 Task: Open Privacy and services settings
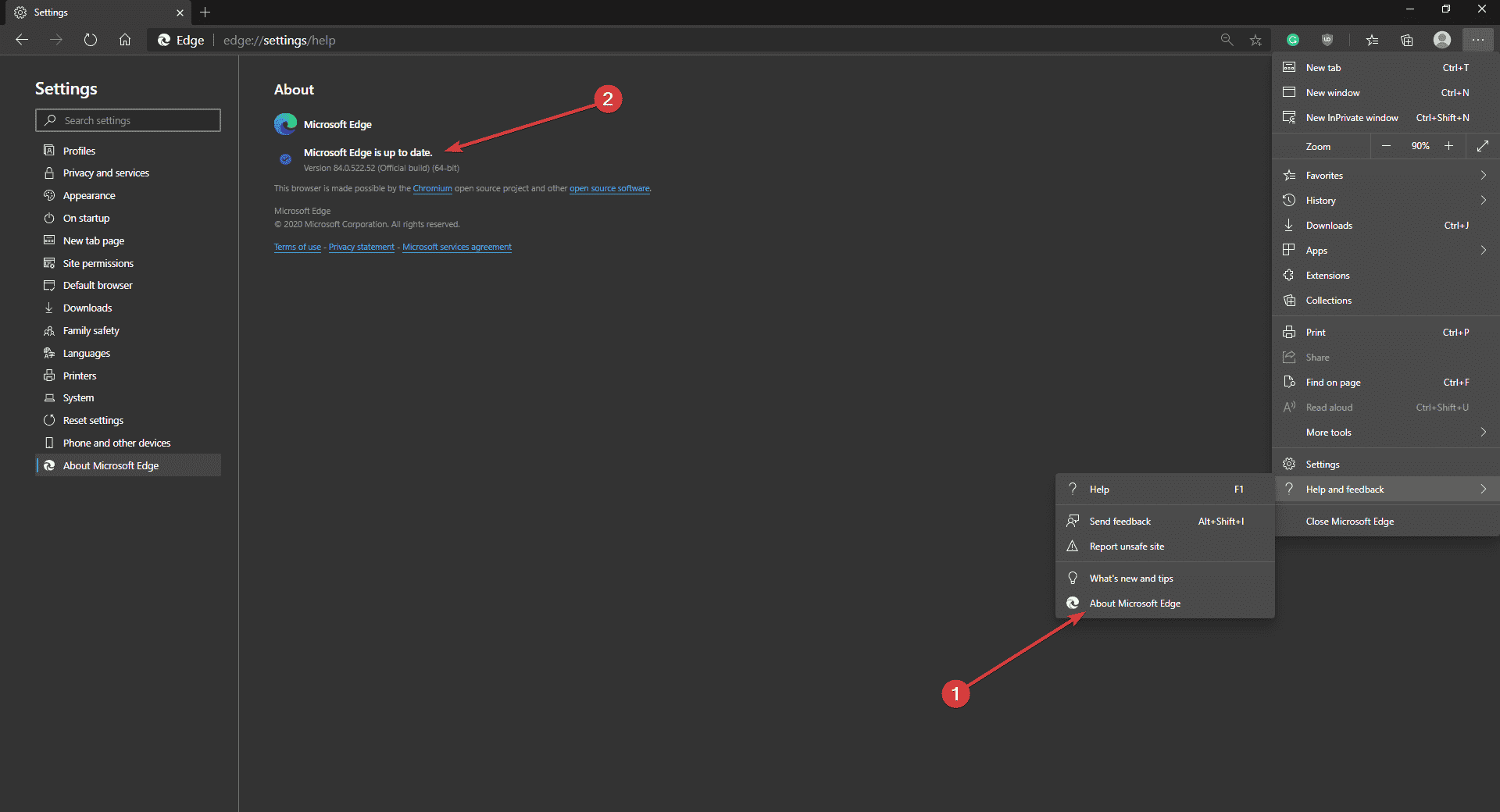[106, 173]
